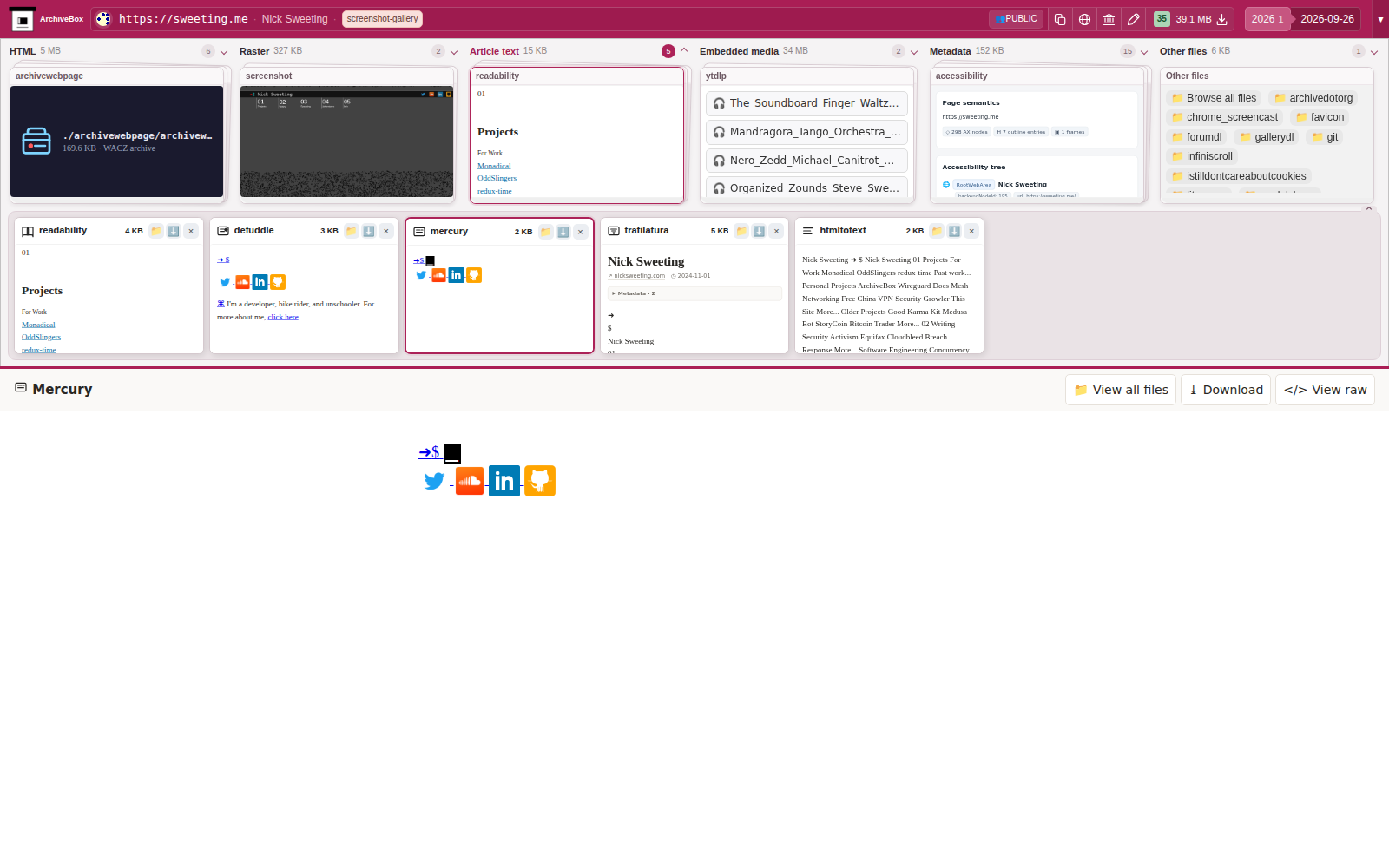Play Nero_Zedd_Michael_Canitrot audio entry

tap(806, 161)
